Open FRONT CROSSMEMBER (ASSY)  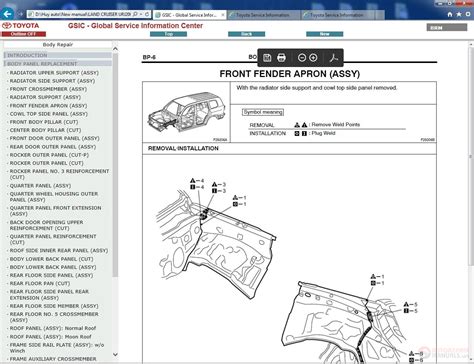click(x=48, y=89)
